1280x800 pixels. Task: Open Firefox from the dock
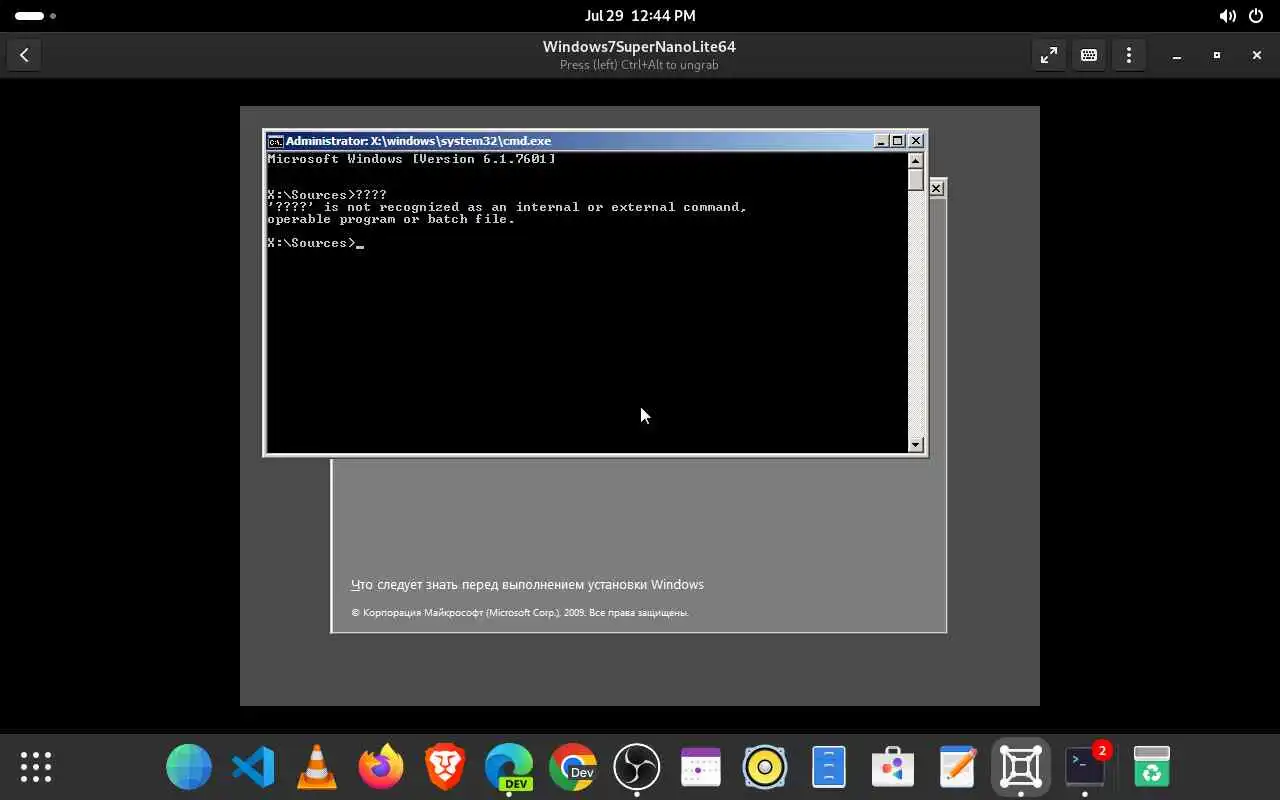click(x=381, y=767)
